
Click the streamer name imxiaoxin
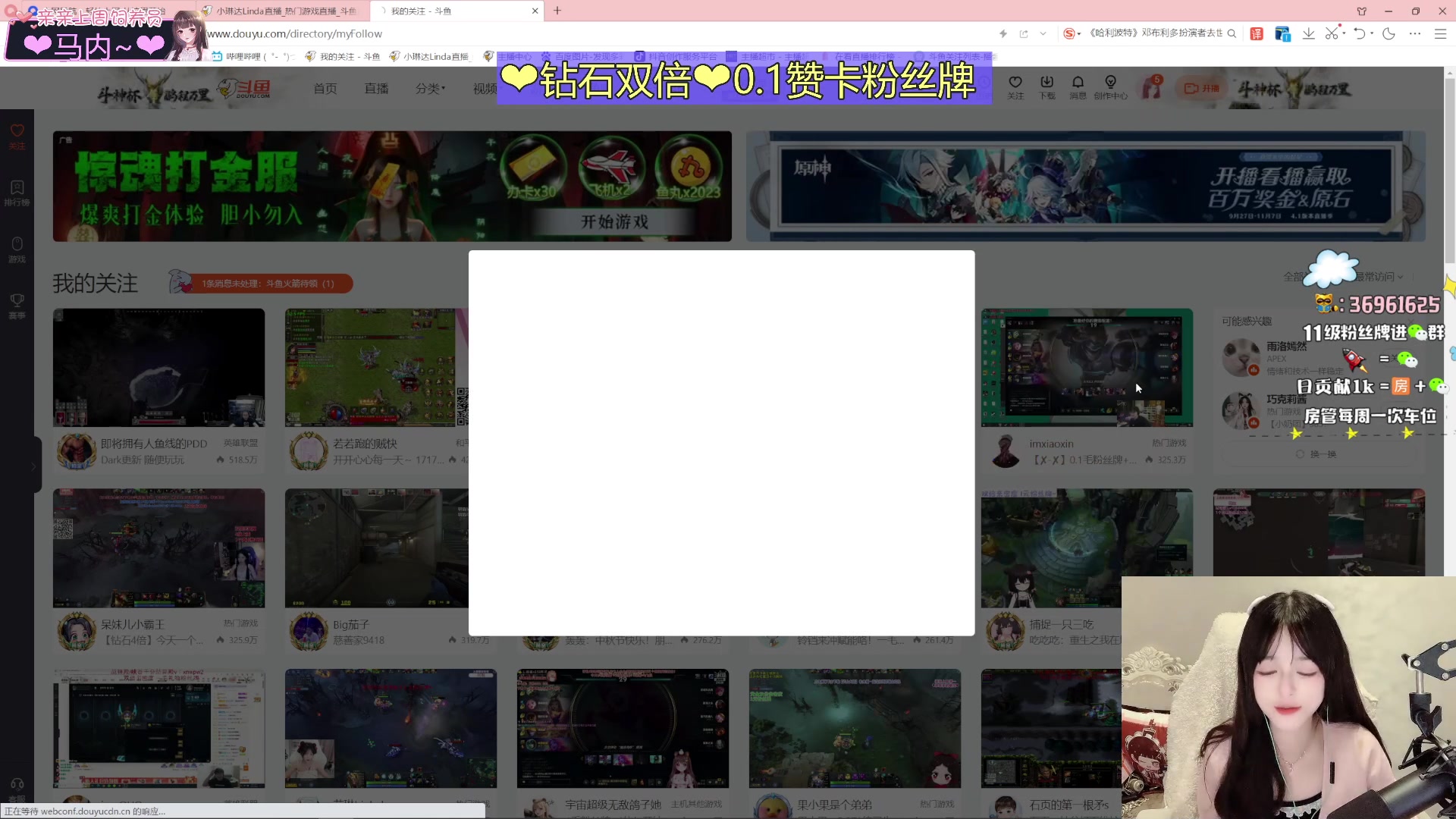[1051, 444]
